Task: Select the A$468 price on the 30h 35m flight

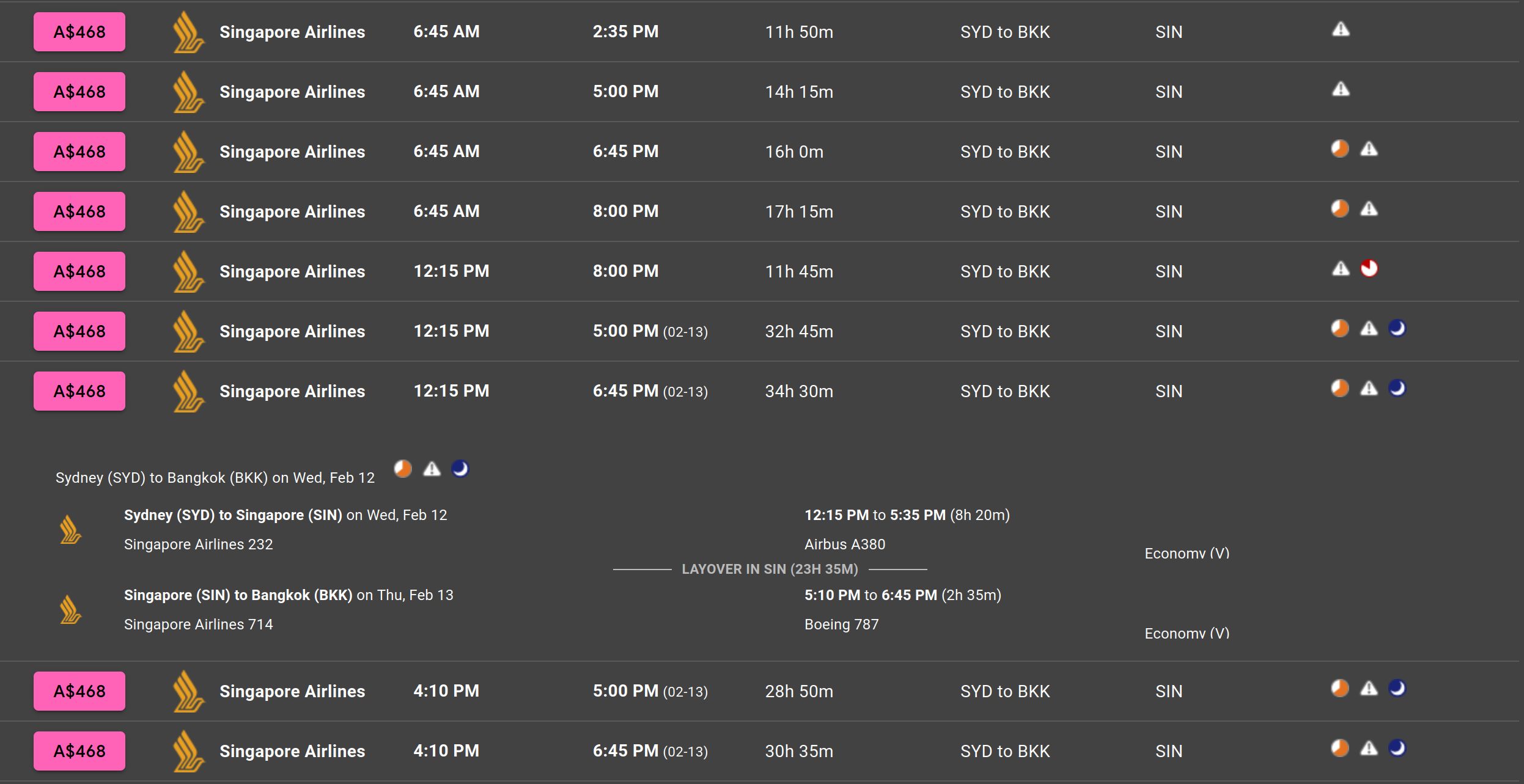Action: pyautogui.click(x=79, y=751)
